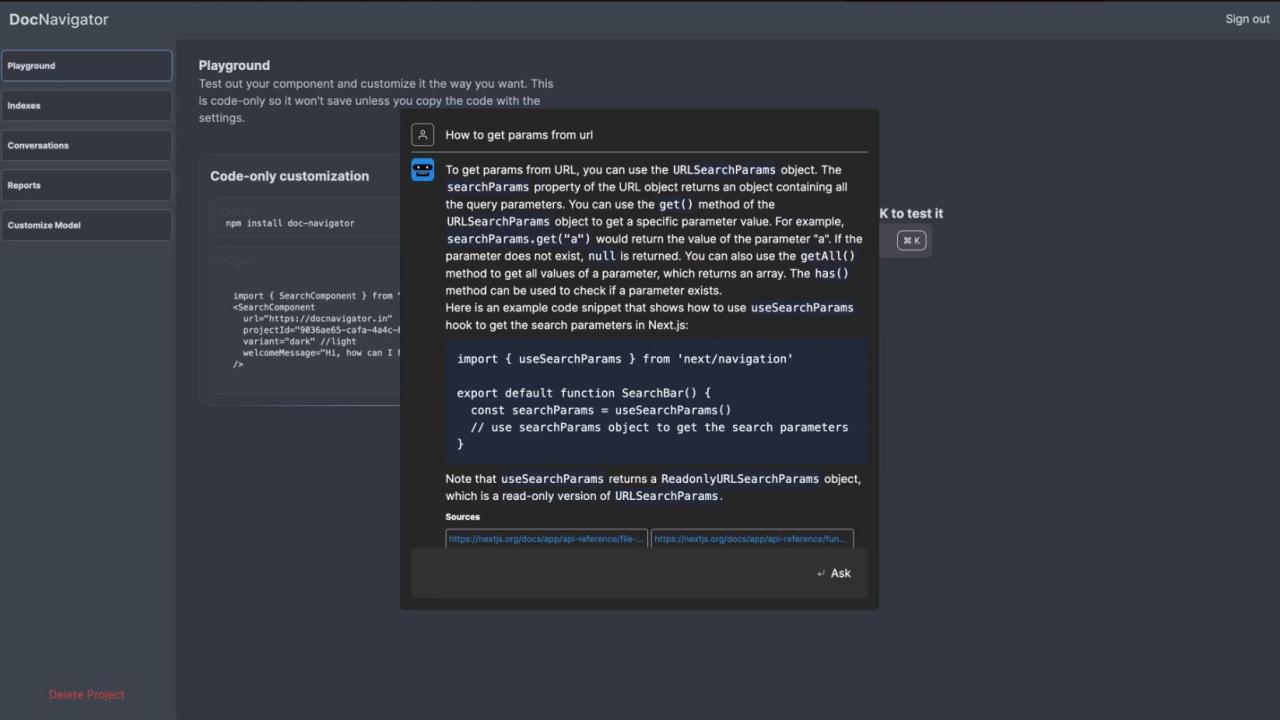Click the user avatar icon beside the question
Viewport: 1280px width, 720px height.
pos(422,135)
